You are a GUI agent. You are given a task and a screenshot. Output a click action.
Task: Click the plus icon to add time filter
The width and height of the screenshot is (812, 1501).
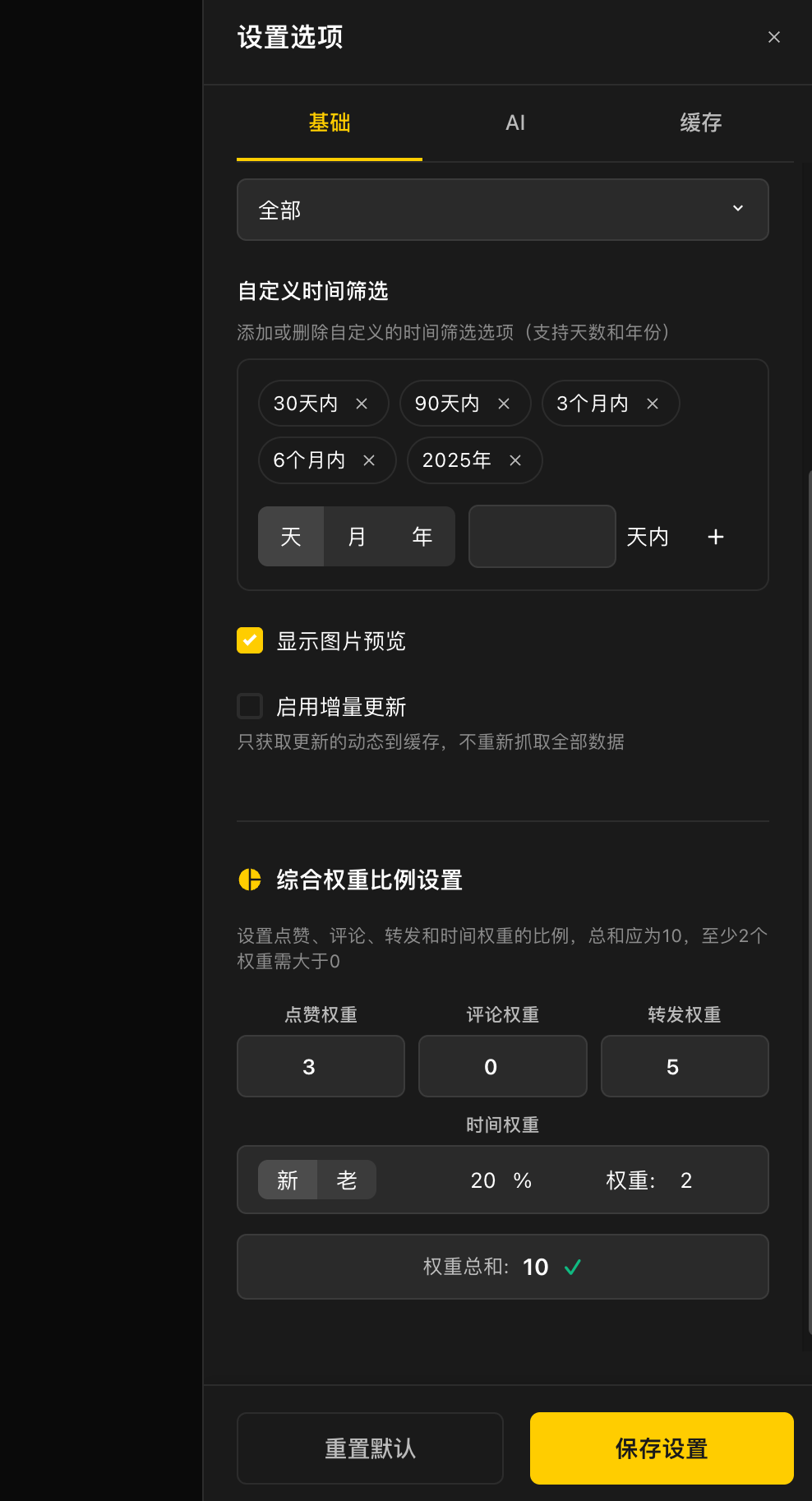pyautogui.click(x=716, y=537)
